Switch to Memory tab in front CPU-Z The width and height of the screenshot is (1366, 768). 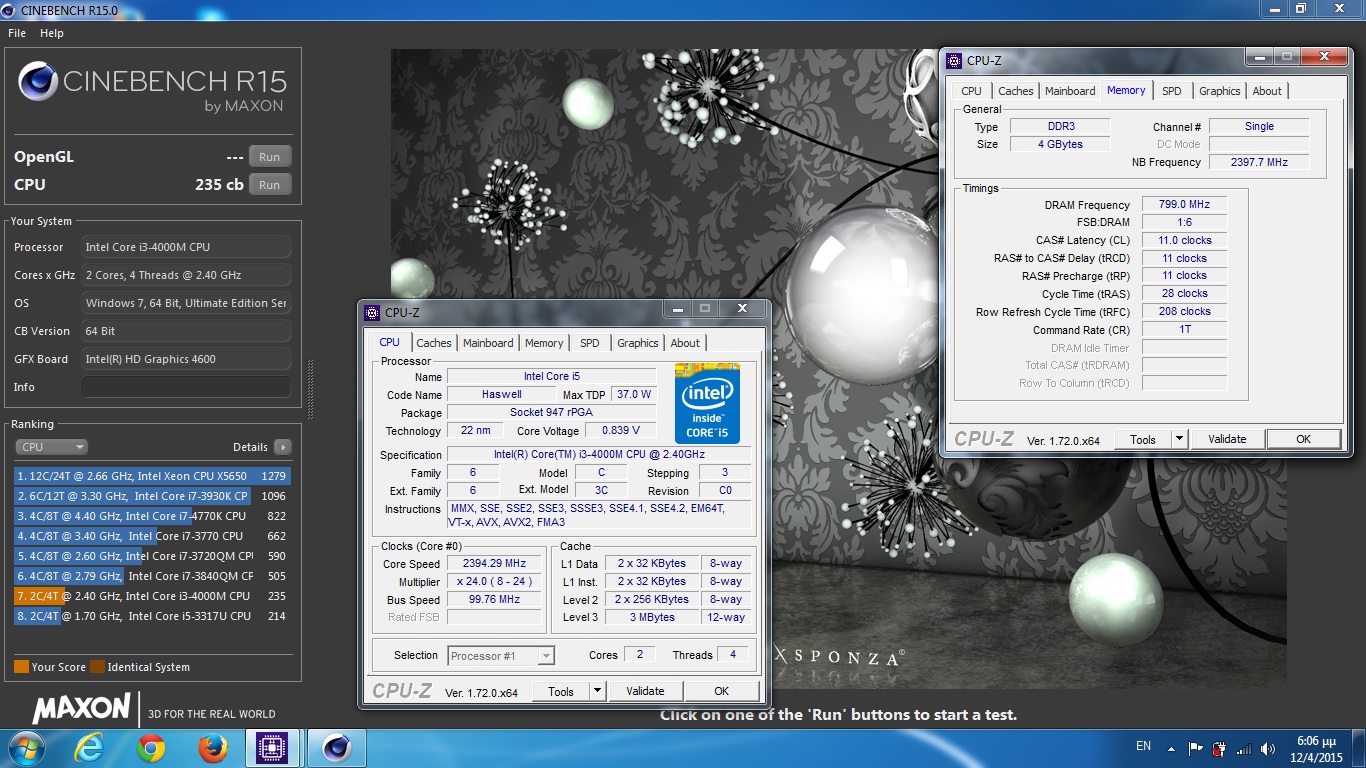point(544,343)
